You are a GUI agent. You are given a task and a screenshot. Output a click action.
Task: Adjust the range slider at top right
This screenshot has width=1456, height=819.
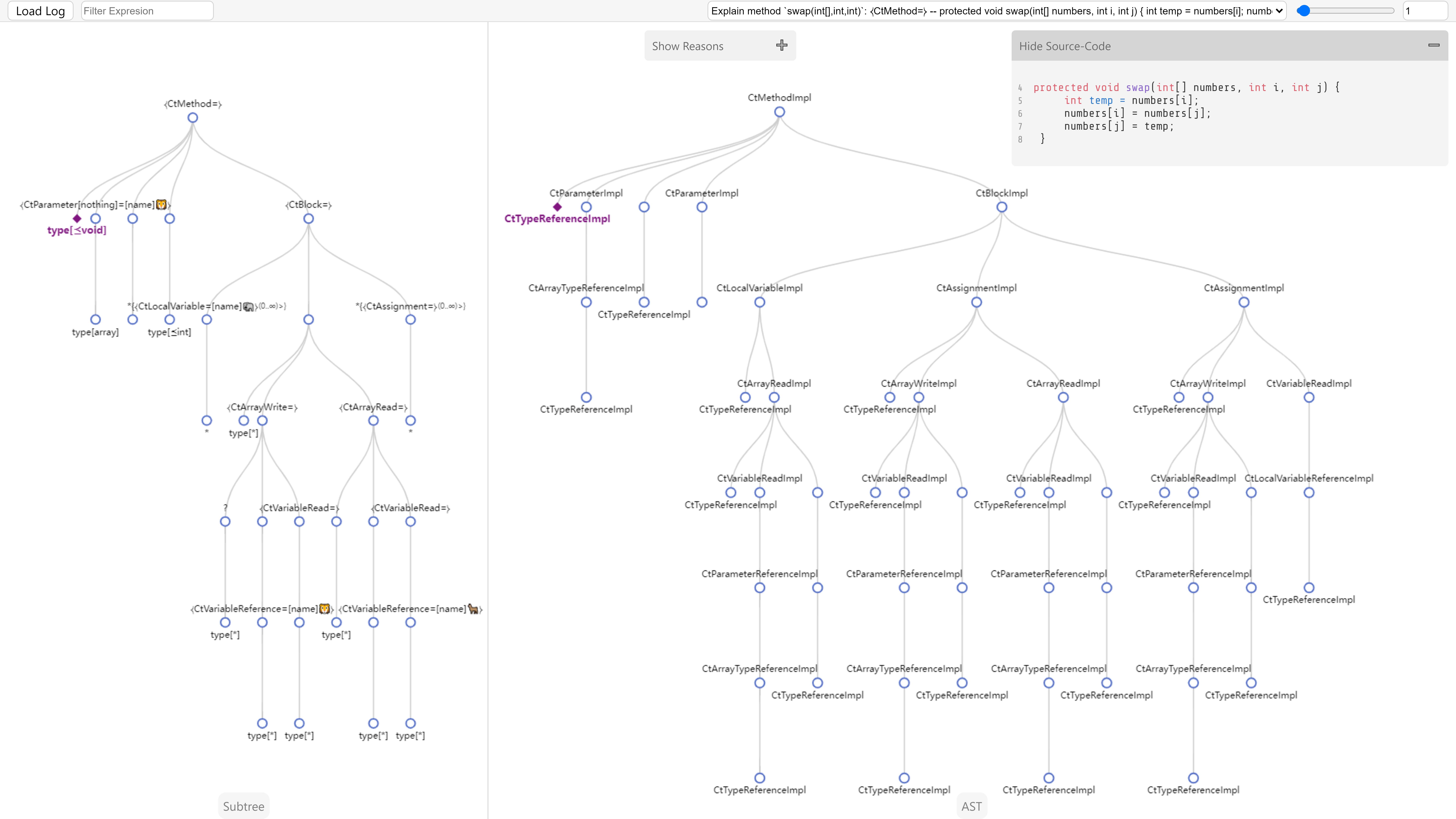[1345, 11]
